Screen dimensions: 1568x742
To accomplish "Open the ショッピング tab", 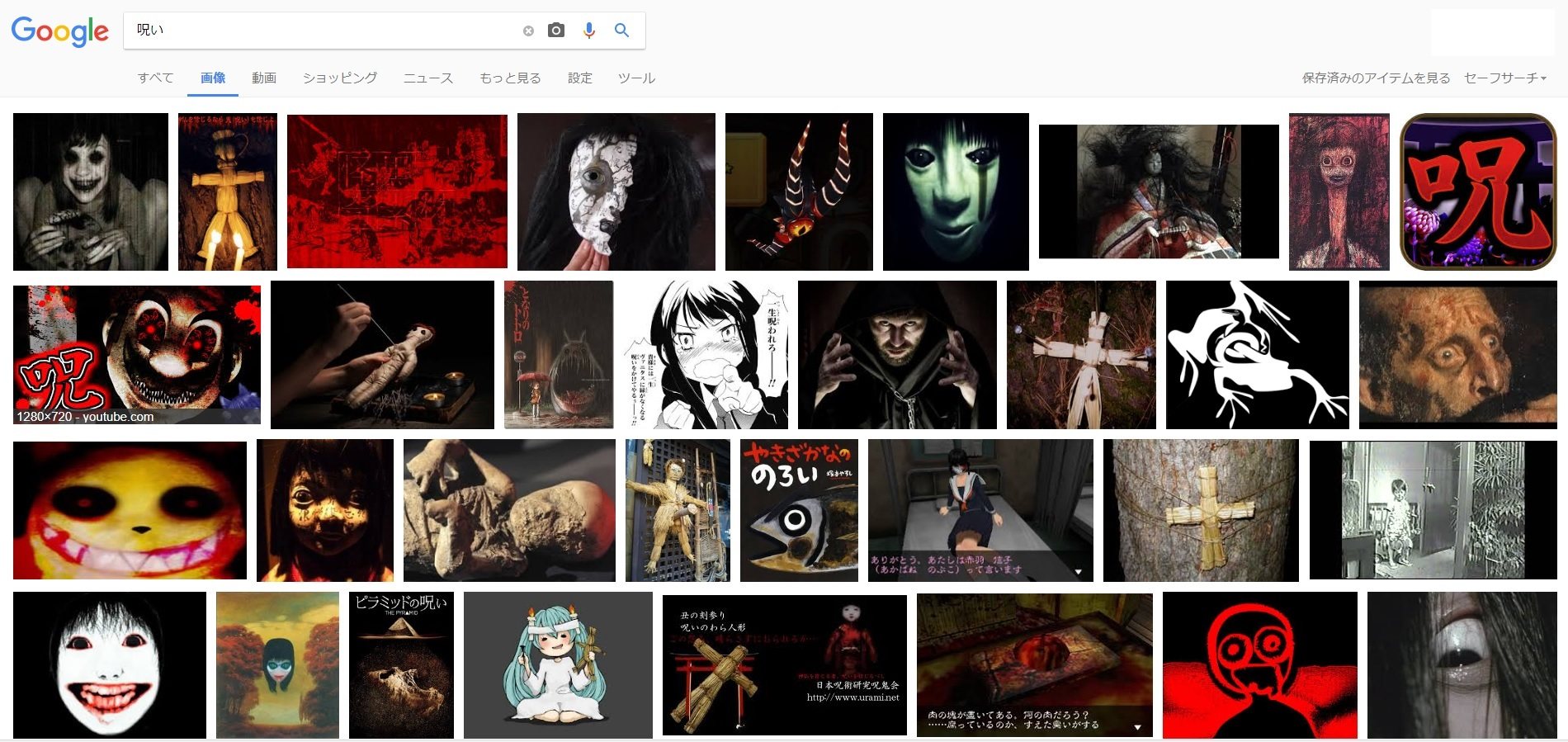I will 339,78.
